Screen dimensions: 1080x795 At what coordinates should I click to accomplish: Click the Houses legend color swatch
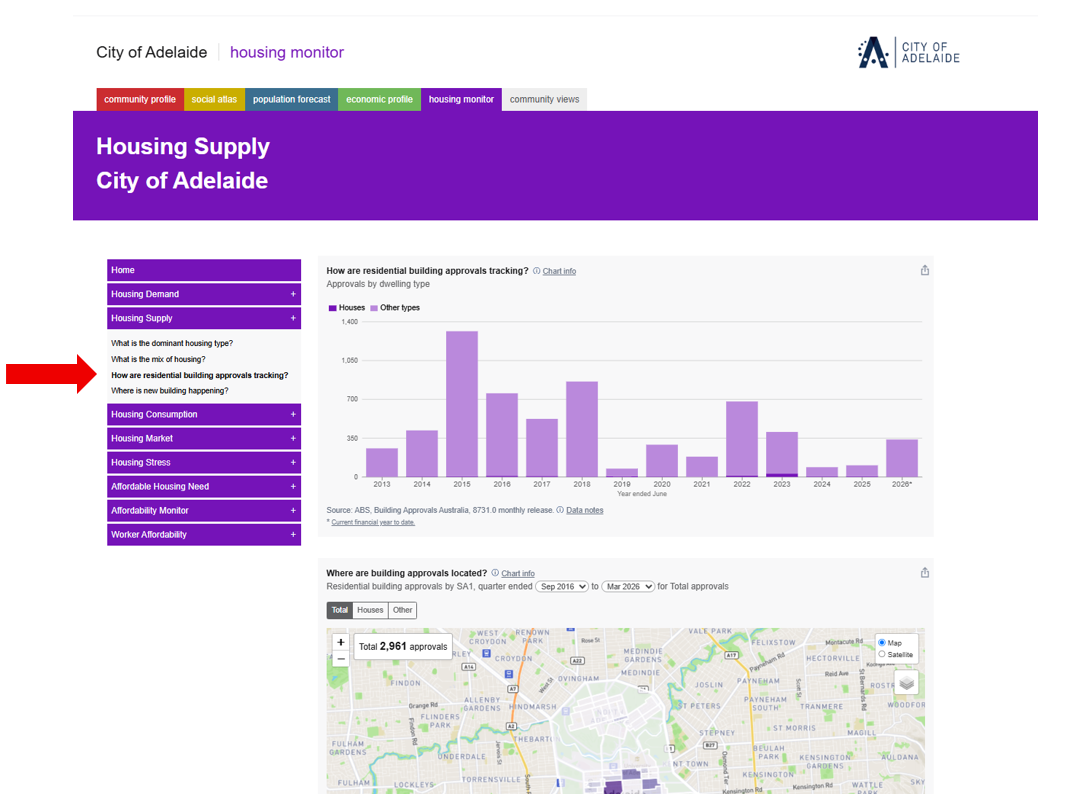(x=333, y=308)
